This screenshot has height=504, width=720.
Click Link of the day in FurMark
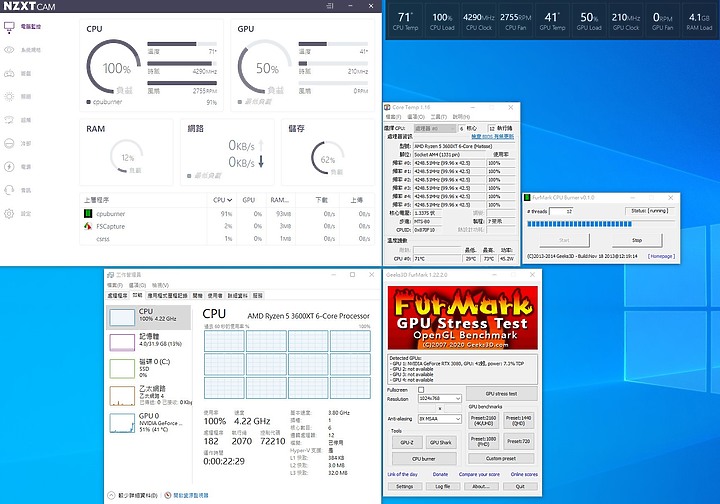point(403,474)
